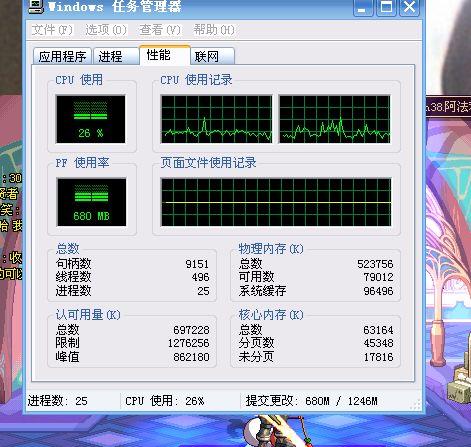The width and height of the screenshot is (471, 447).
Task: Click physical memory total 523756
Action: coord(375,264)
